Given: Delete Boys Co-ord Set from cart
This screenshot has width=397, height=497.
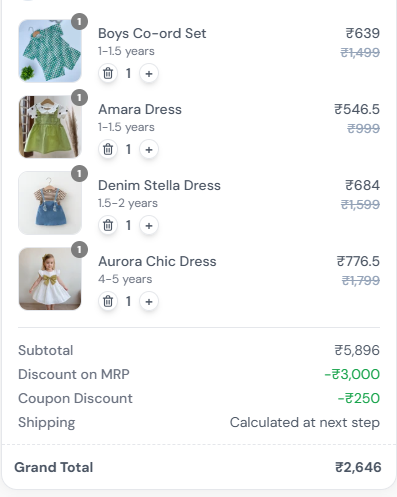Looking at the screenshot, I should tap(108, 73).
